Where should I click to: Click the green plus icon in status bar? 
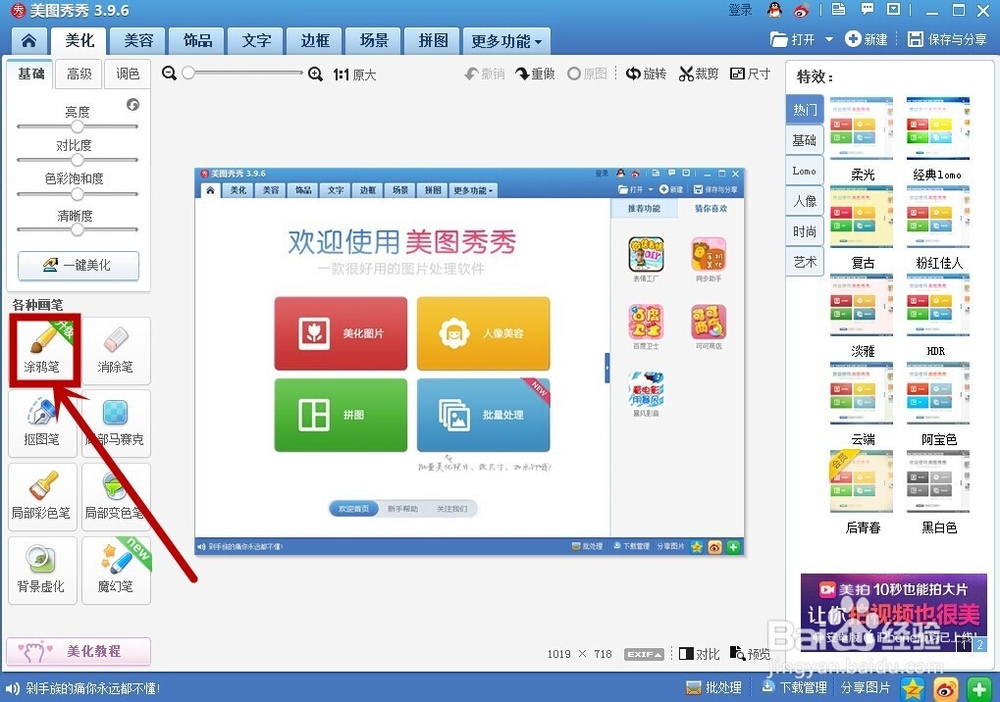[978, 689]
